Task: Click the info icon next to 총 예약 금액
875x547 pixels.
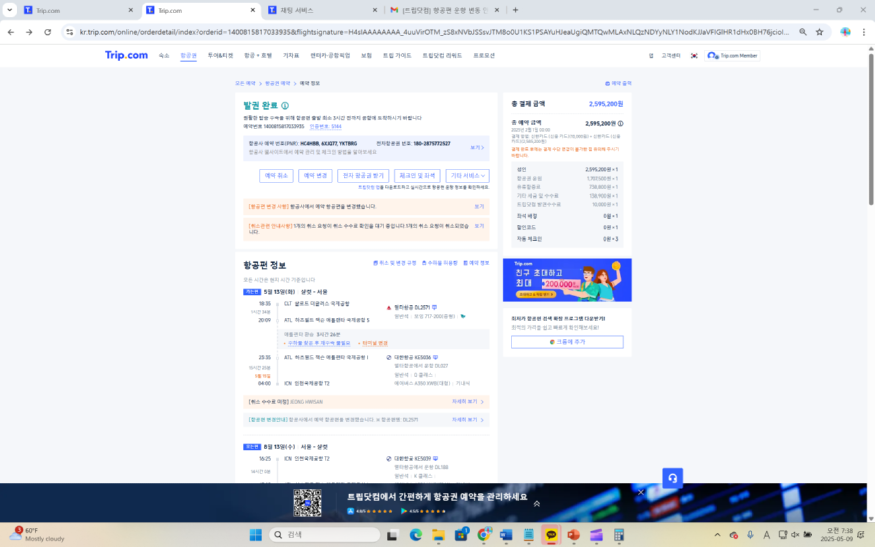Action: 620,123
